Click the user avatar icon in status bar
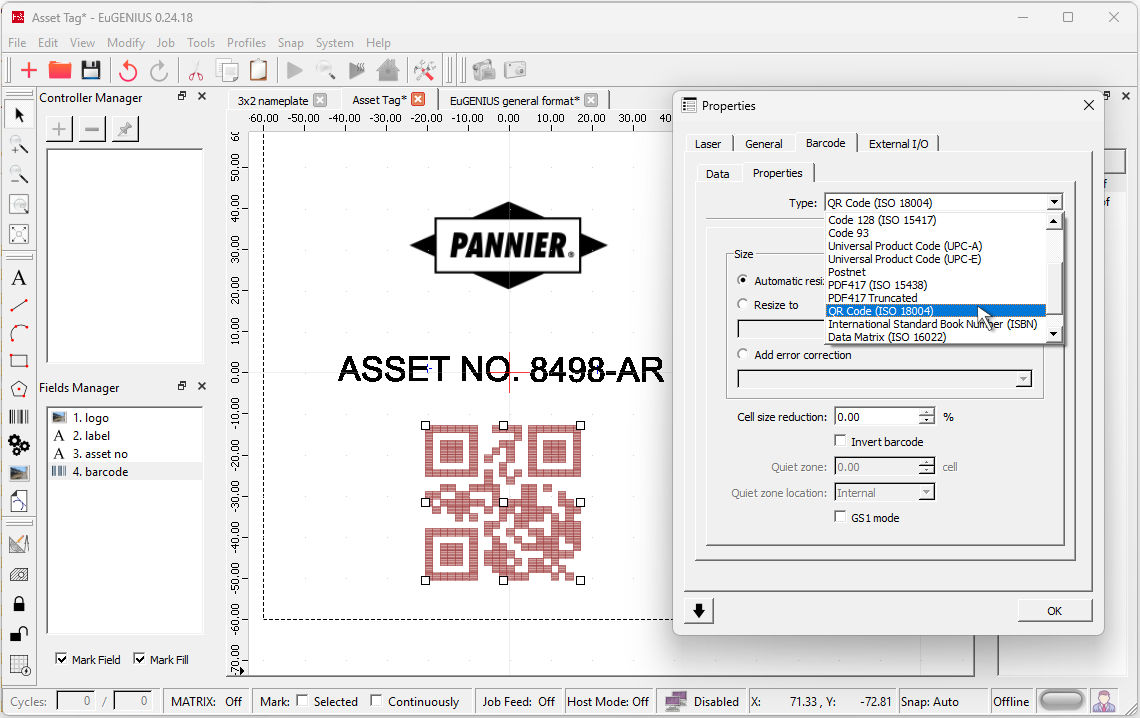 click(1104, 701)
